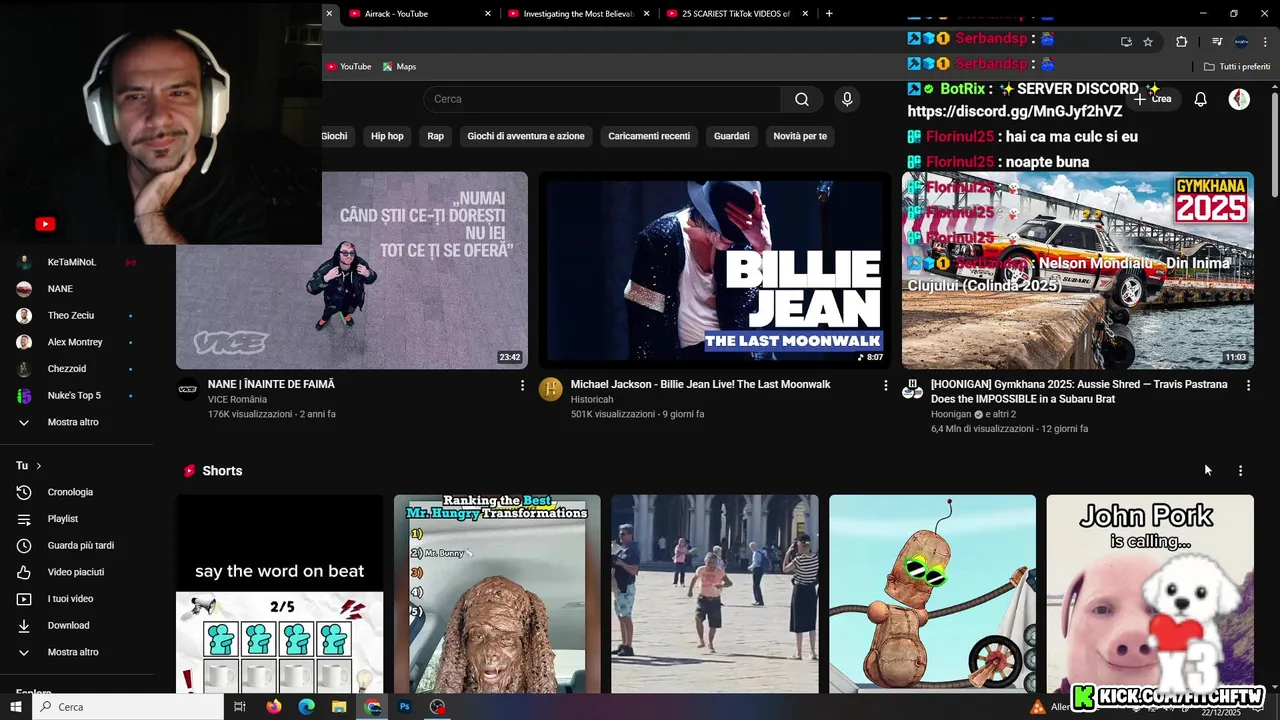This screenshot has width=1280, height=720.
Task: Open options menu for Hoonigan Gymkhana video
Action: point(1248,385)
